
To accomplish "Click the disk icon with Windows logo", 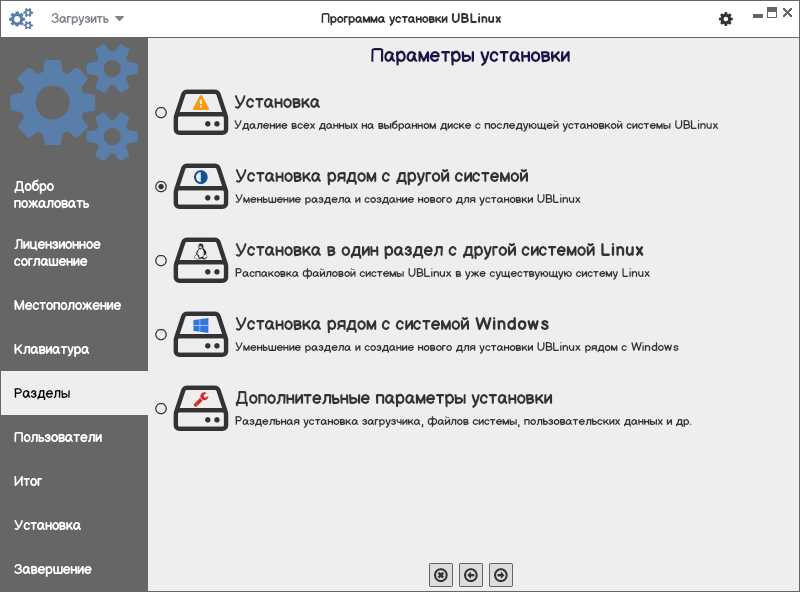I will point(201,334).
